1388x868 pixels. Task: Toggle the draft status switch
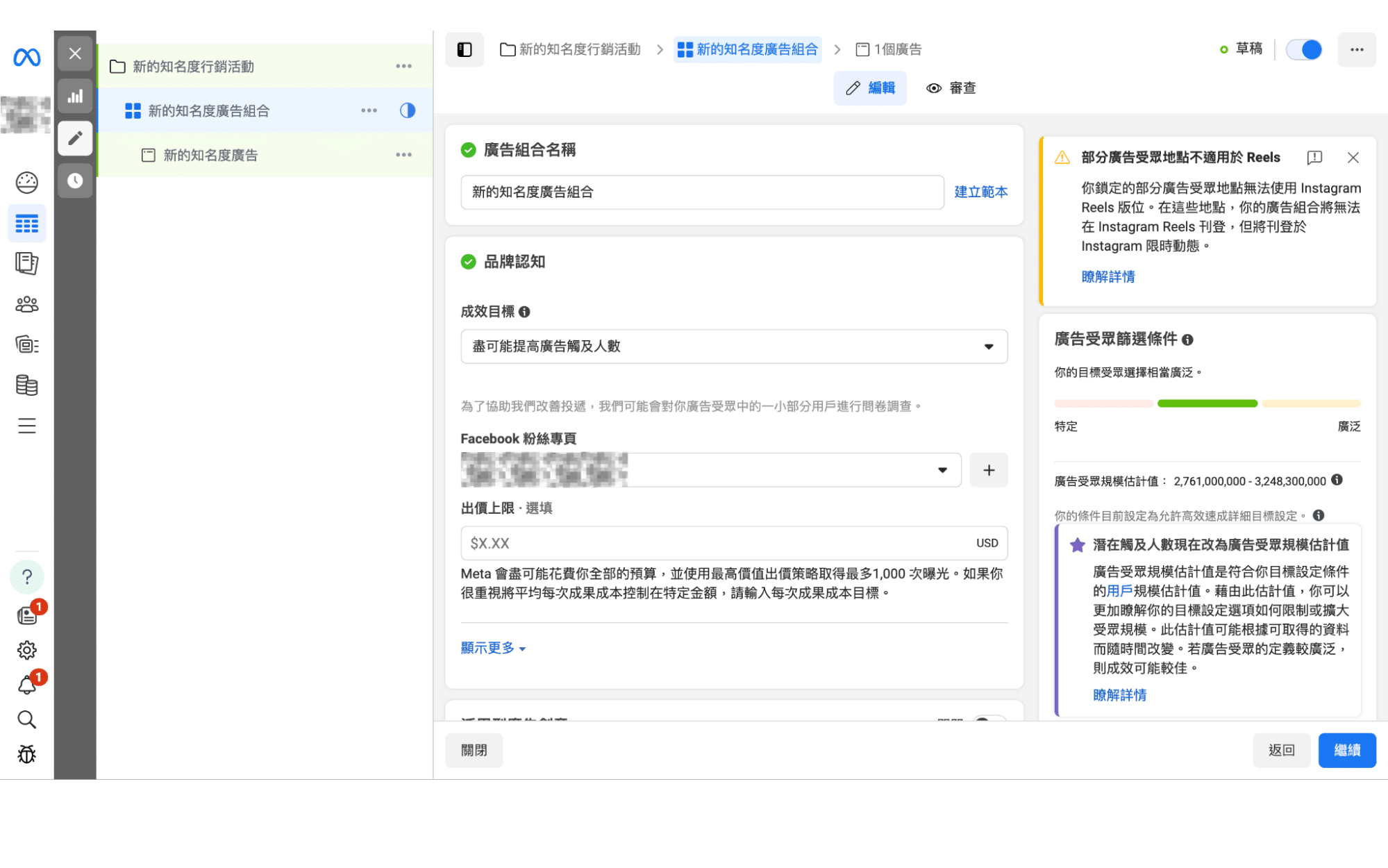pyautogui.click(x=1303, y=49)
